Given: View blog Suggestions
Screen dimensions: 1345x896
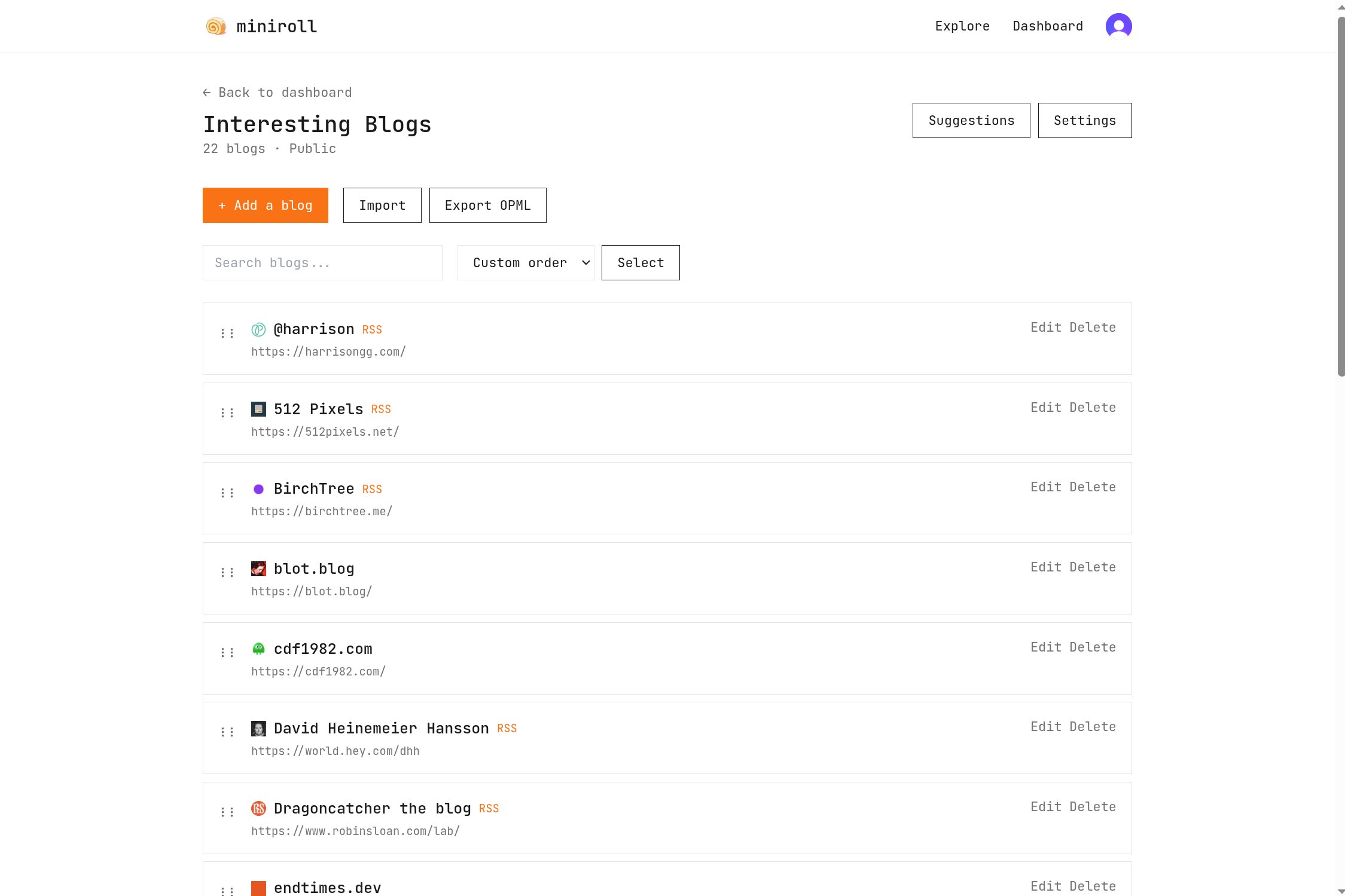Looking at the screenshot, I should click(x=971, y=120).
